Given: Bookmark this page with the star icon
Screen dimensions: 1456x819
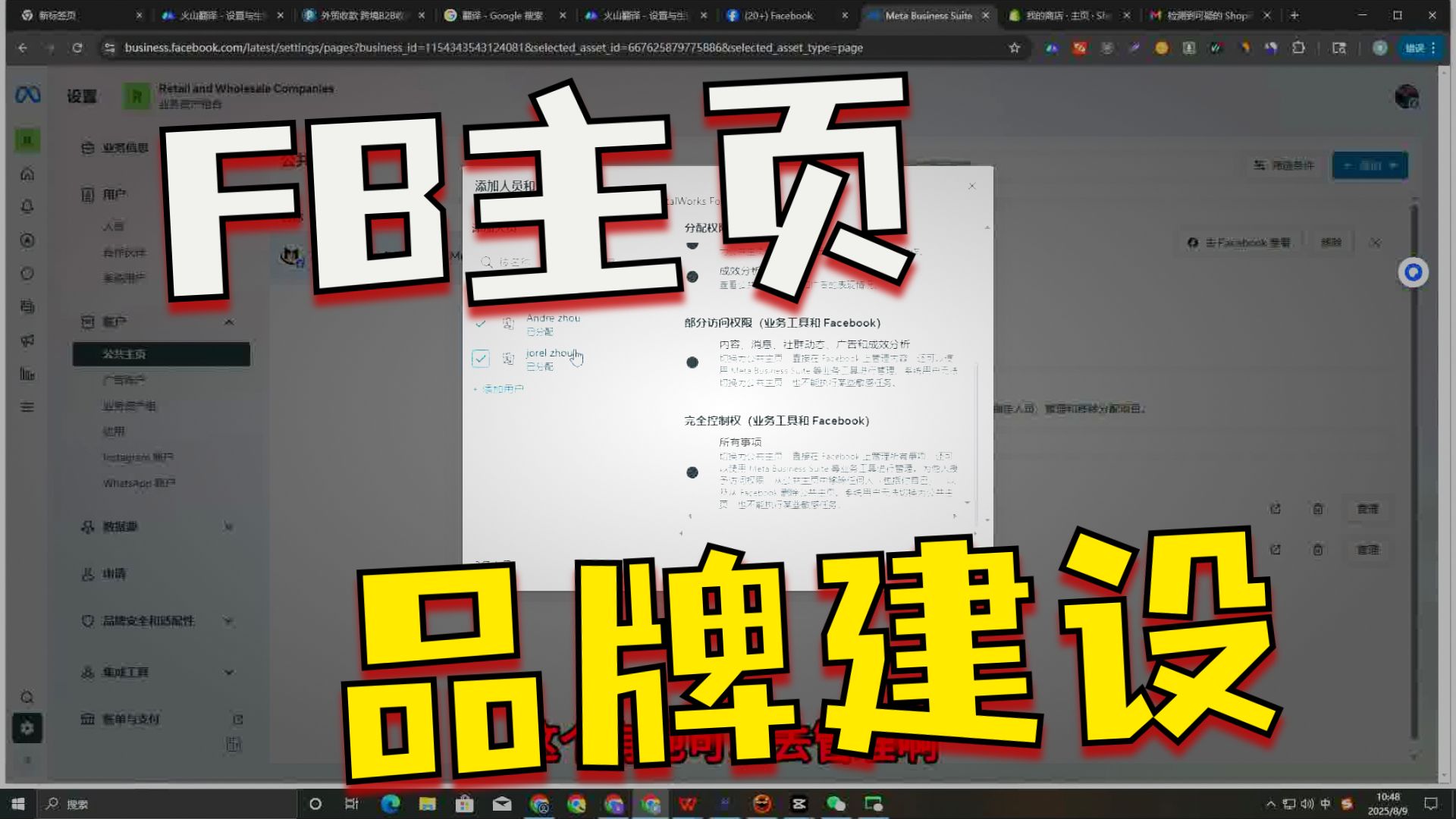Looking at the screenshot, I should pos(1015,48).
